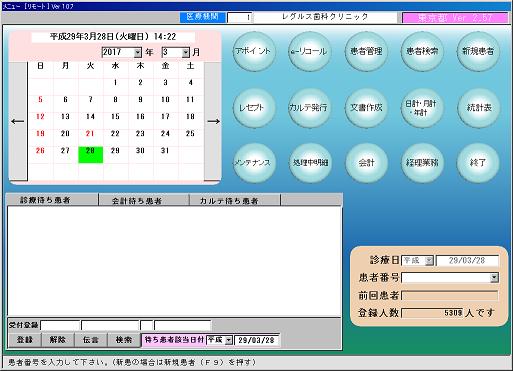Open the 患者番号 combo box arrow
513x371 pixels.
click(x=495, y=278)
